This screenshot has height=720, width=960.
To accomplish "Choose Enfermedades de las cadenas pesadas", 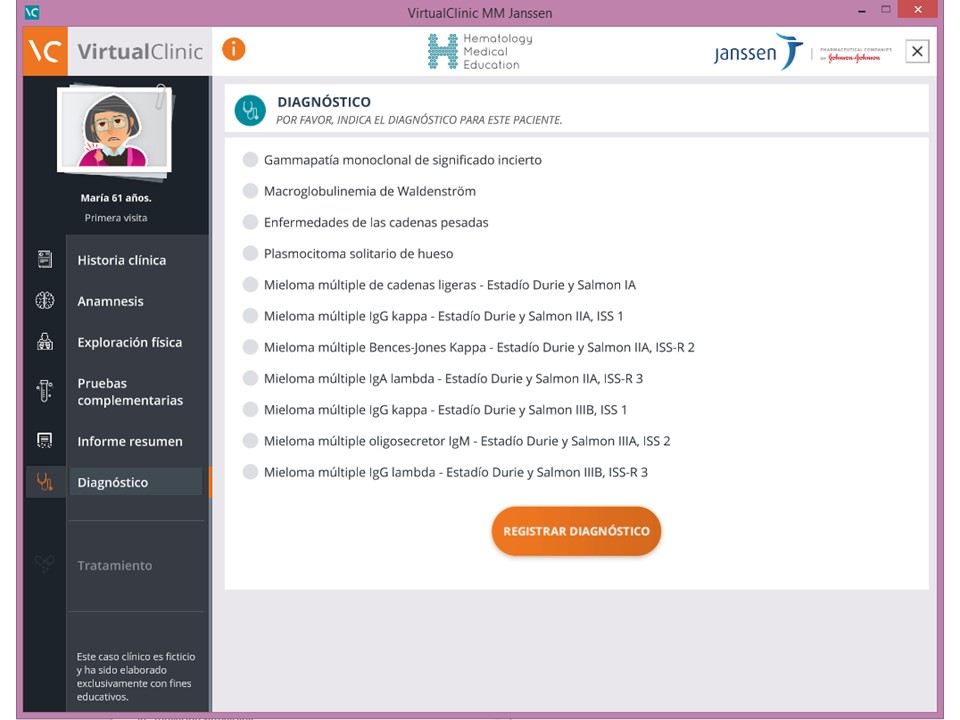I will 250,222.
